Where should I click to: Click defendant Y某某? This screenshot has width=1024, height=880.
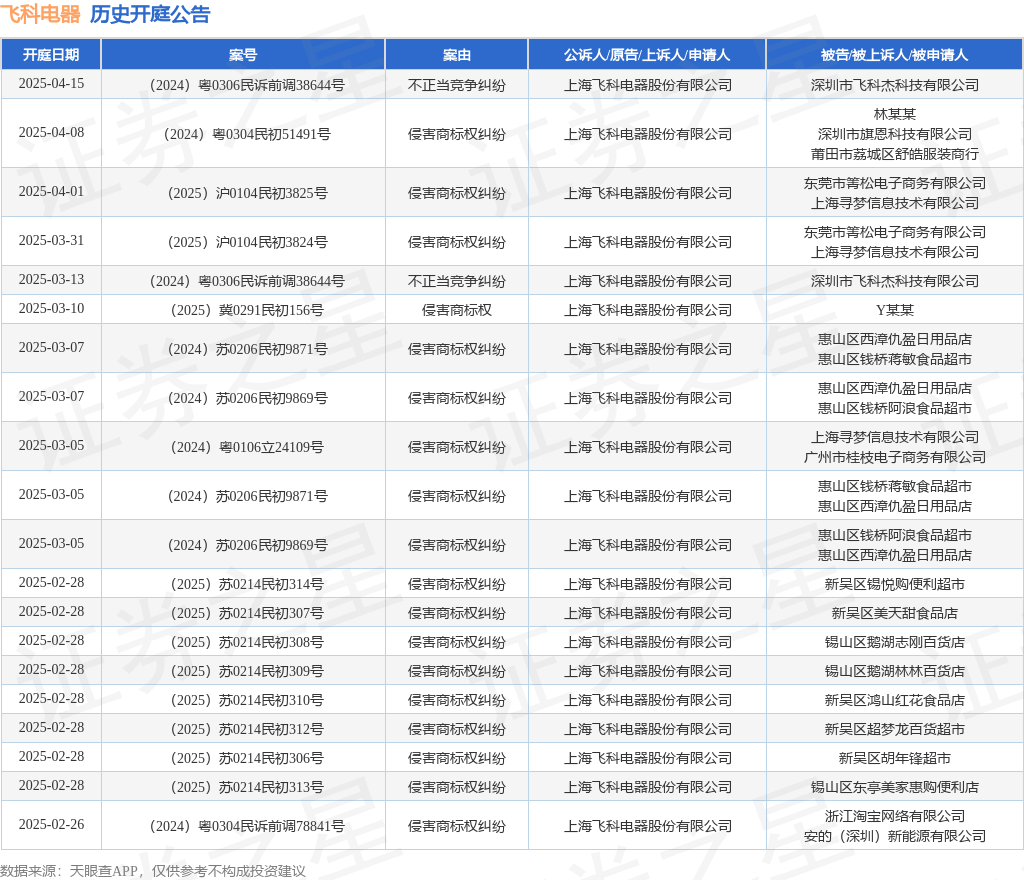(x=894, y=310)
